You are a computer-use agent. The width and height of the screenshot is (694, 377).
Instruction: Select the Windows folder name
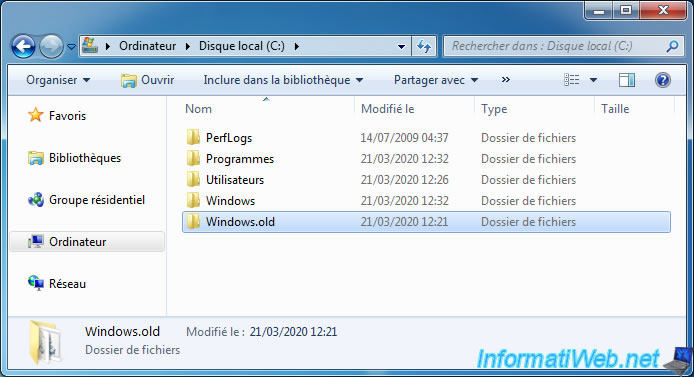tap(231, 201)
